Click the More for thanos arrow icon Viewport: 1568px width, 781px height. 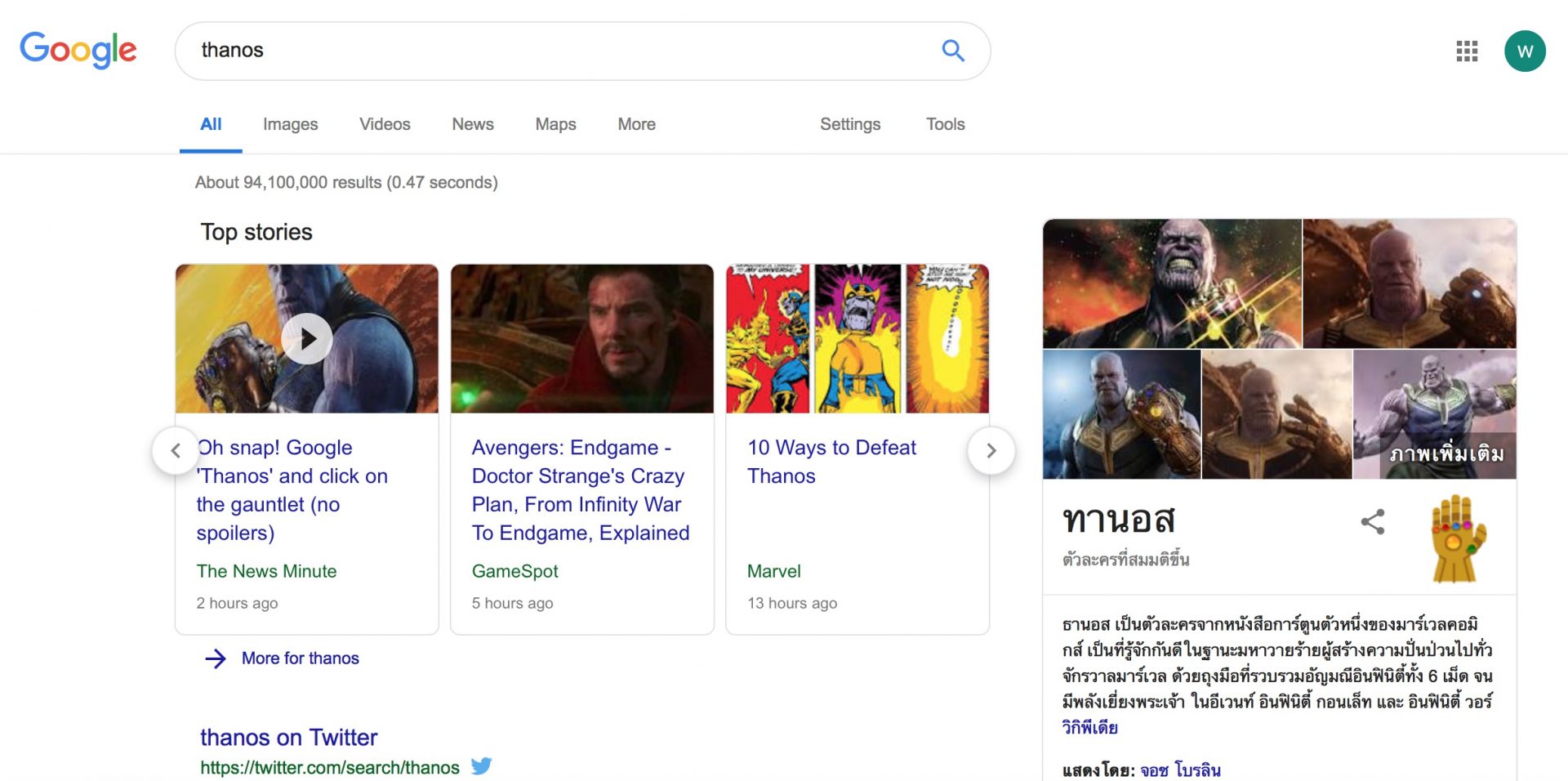(x=216, y=658)
